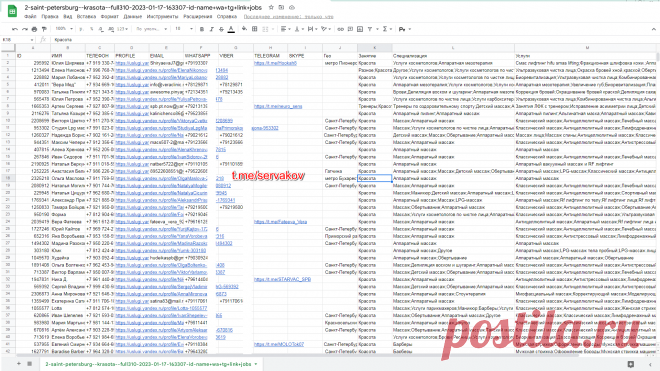
Task: Open the Данные menu
Action: pyautogui.click(x=133, y=17)
